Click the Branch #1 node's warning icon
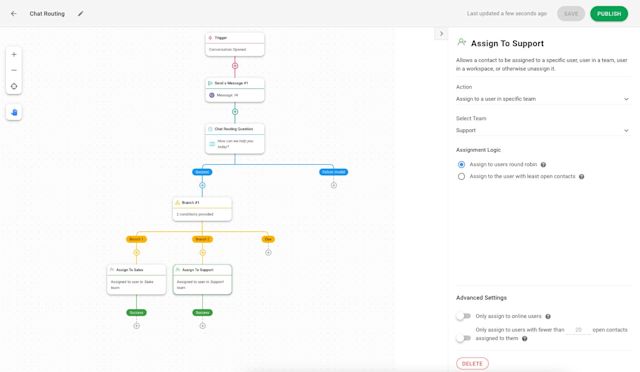 (x=177, y=203)
